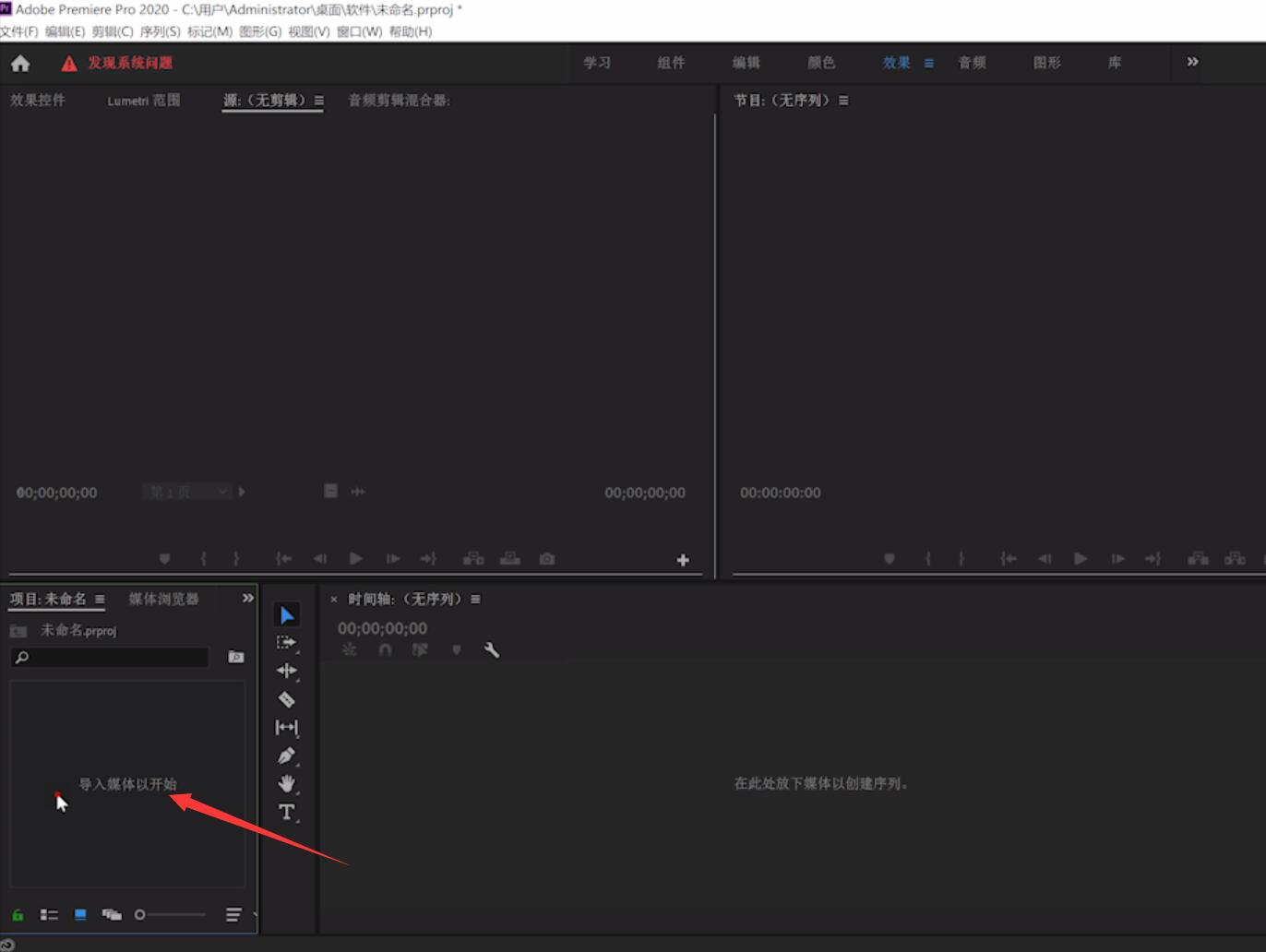Open Source monitor zoom level dropdown

pyautogui.click(x=186, y=492)
